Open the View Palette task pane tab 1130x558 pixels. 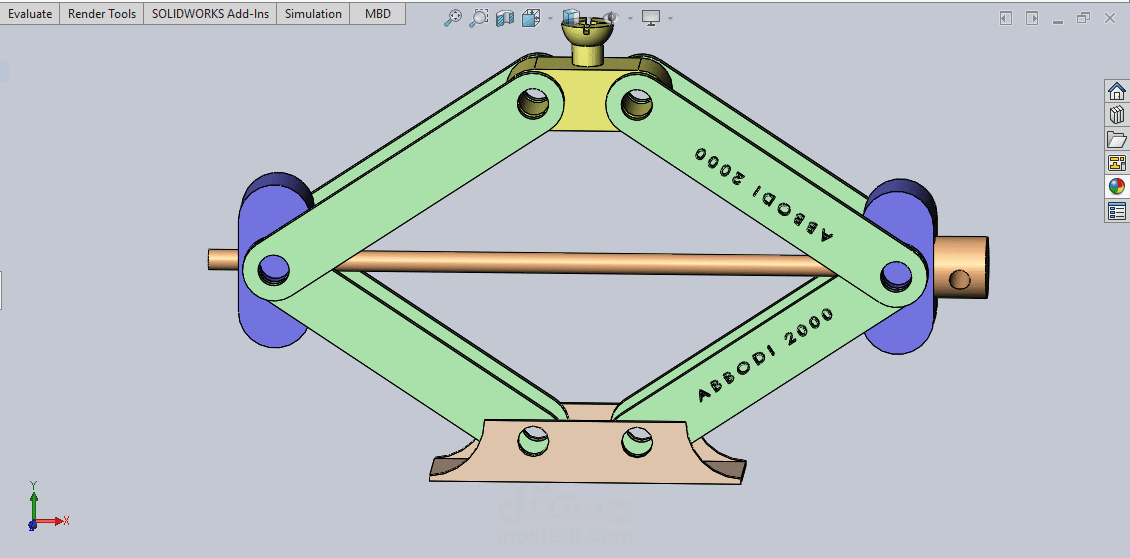[x=1116, y=163]
